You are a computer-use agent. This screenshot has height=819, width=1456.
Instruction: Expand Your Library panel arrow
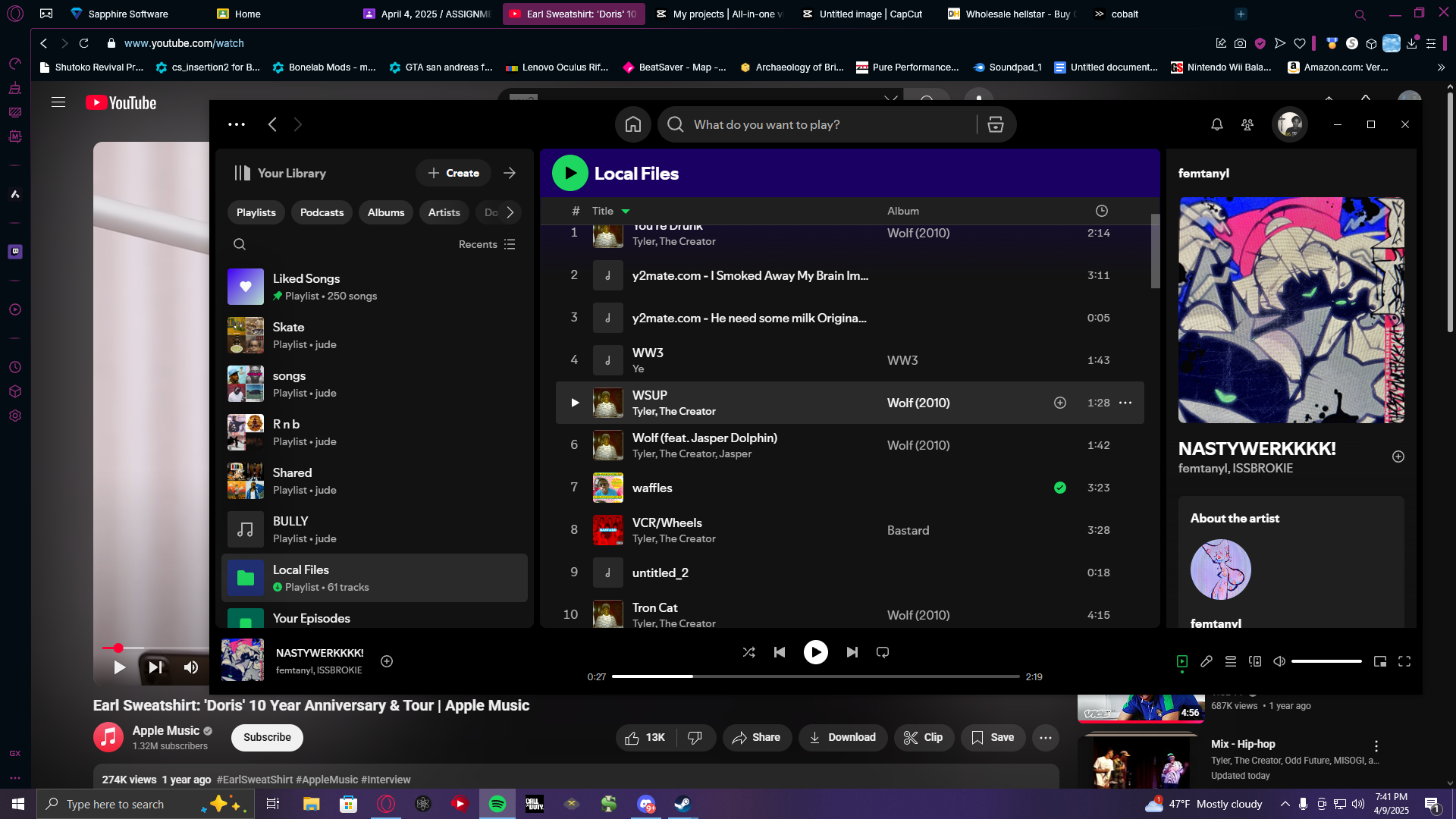coord(510,173)
